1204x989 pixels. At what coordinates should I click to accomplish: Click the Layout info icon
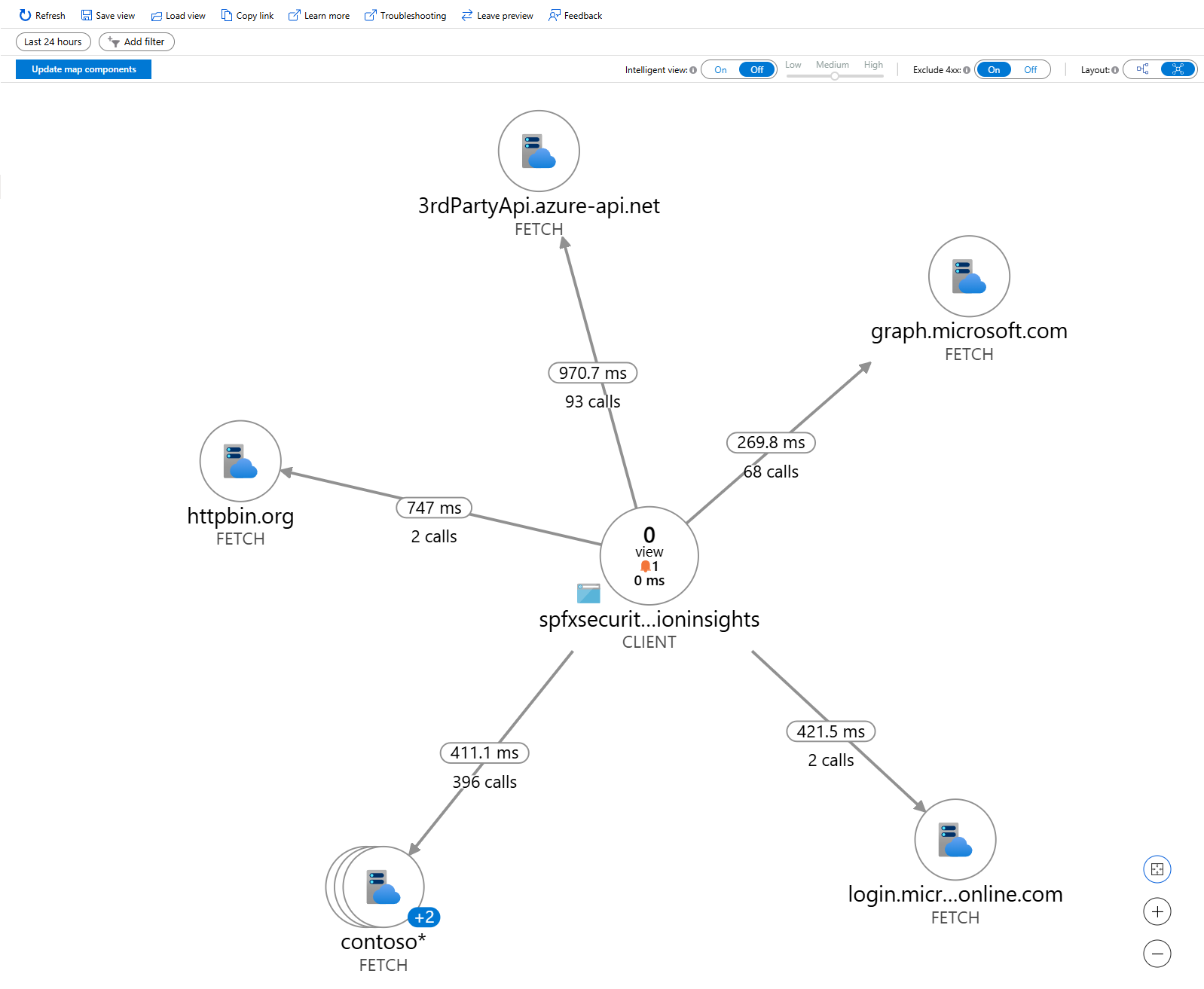[1115, 70]
